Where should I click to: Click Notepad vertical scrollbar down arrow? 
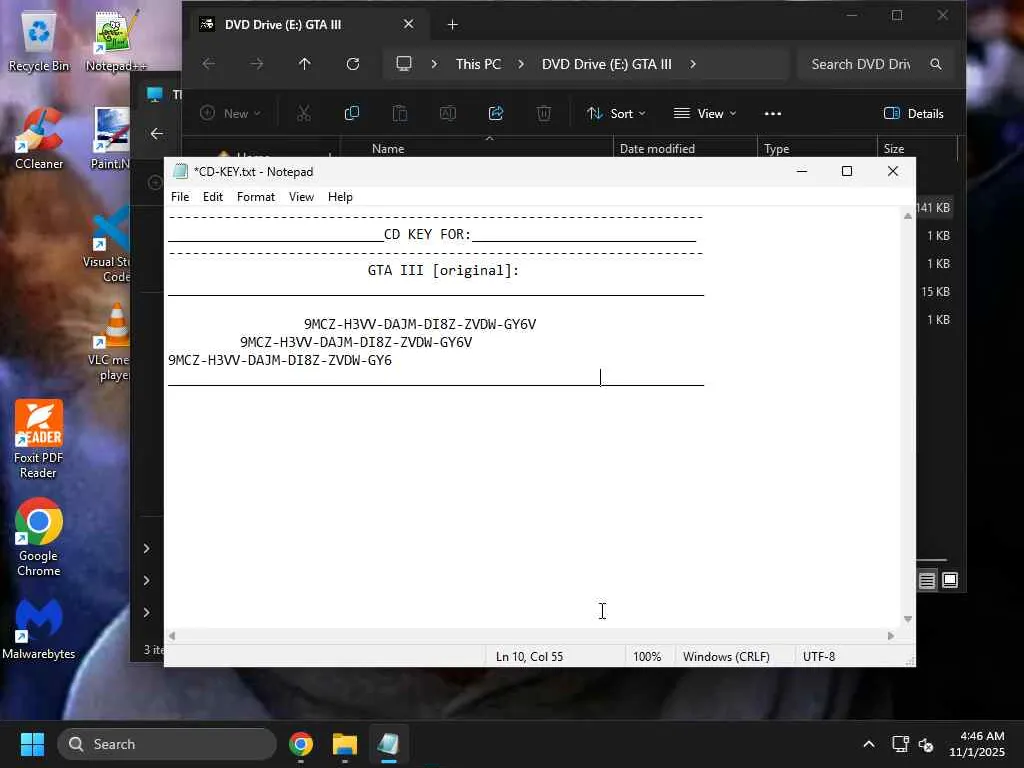907,618
